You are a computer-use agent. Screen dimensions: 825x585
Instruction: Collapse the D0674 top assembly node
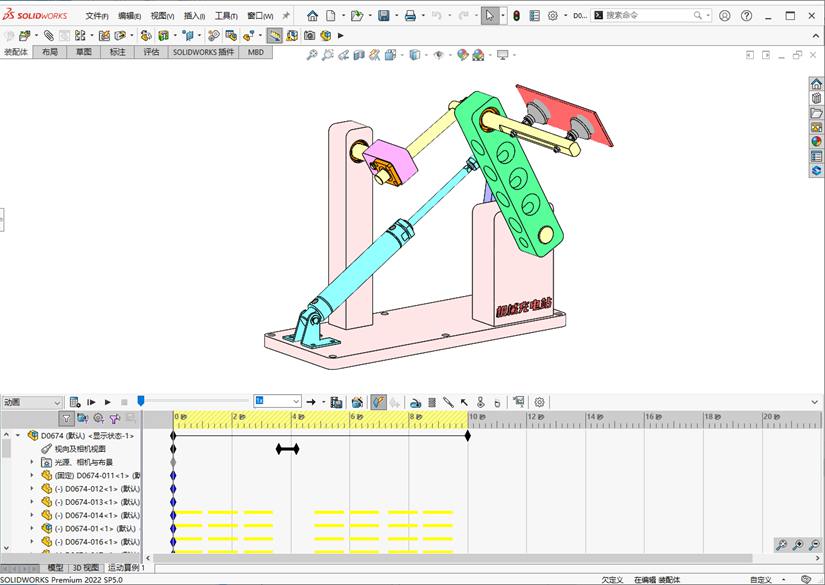pyautogui.click(x=18, y=436)
